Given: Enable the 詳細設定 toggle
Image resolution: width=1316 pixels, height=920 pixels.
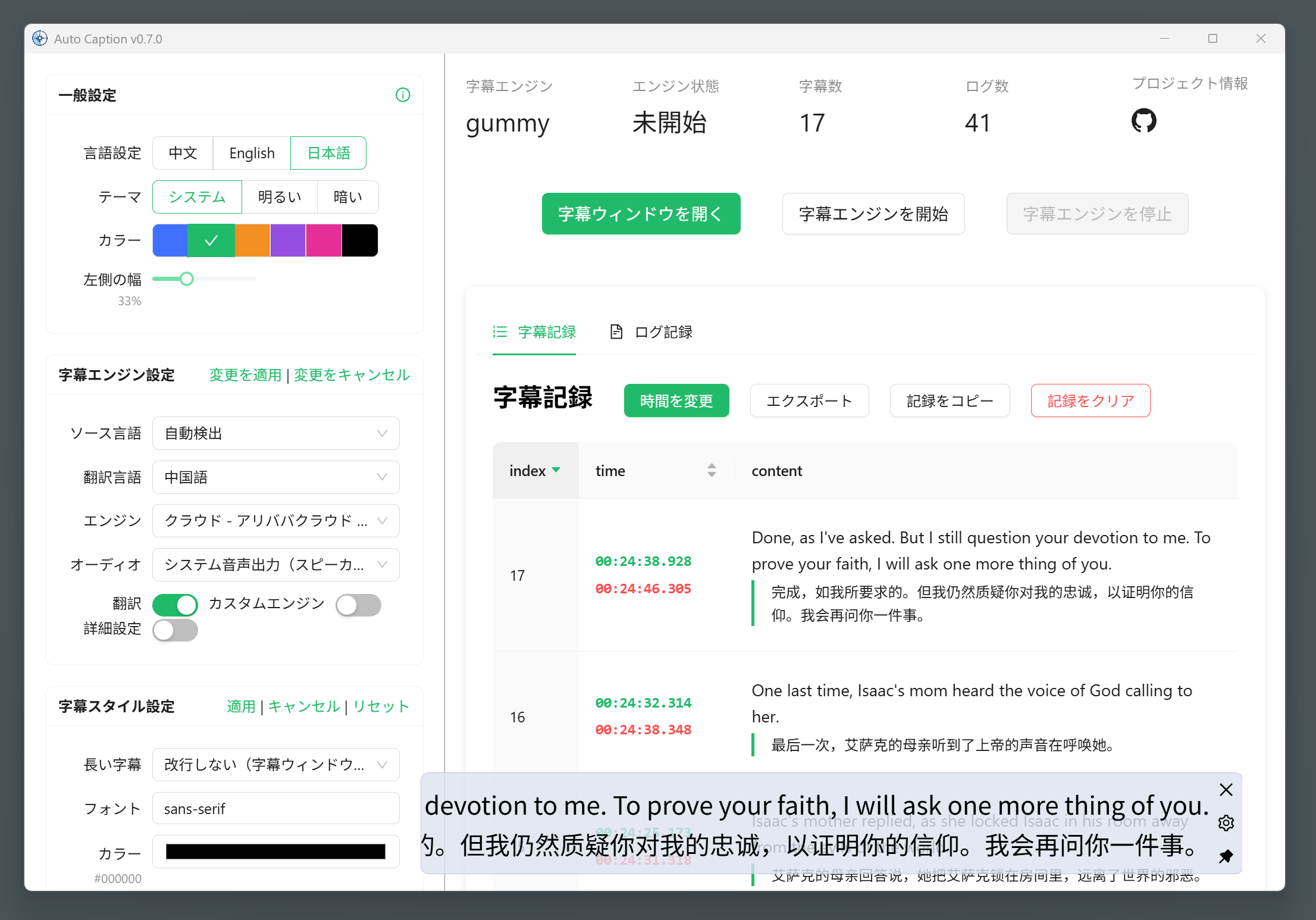Looking at the screenshot, I should click(x=175, y=630).
